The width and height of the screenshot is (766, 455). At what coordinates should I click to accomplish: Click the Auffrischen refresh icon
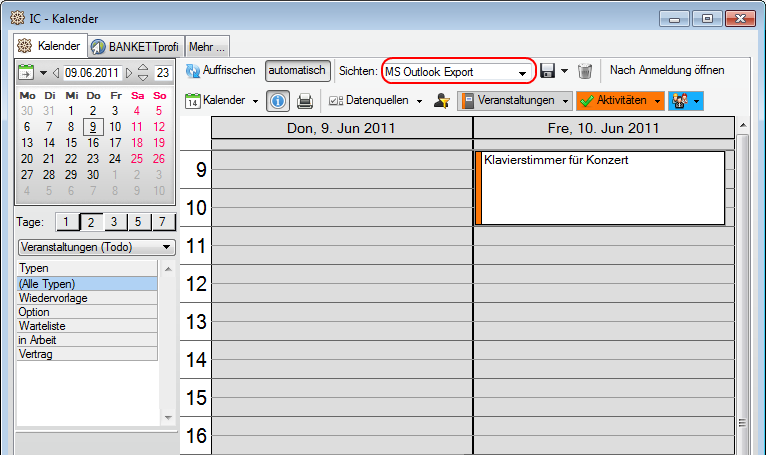point(193,71)
